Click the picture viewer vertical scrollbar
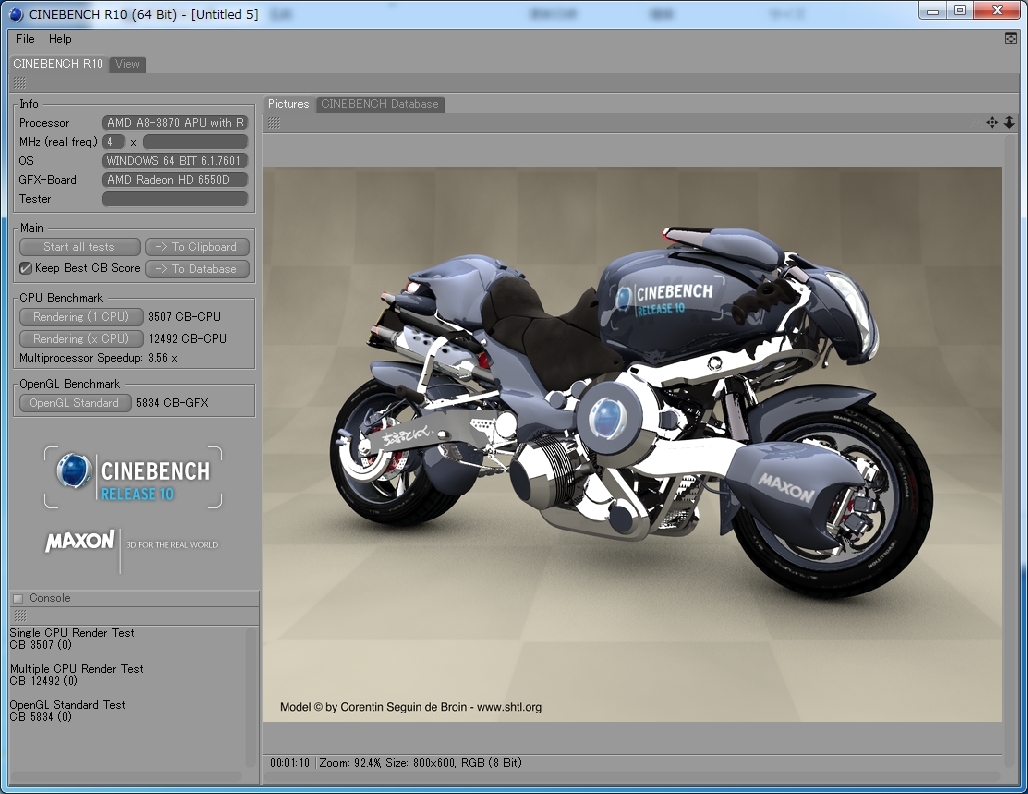1028x794 pixels. (1010, 450)
